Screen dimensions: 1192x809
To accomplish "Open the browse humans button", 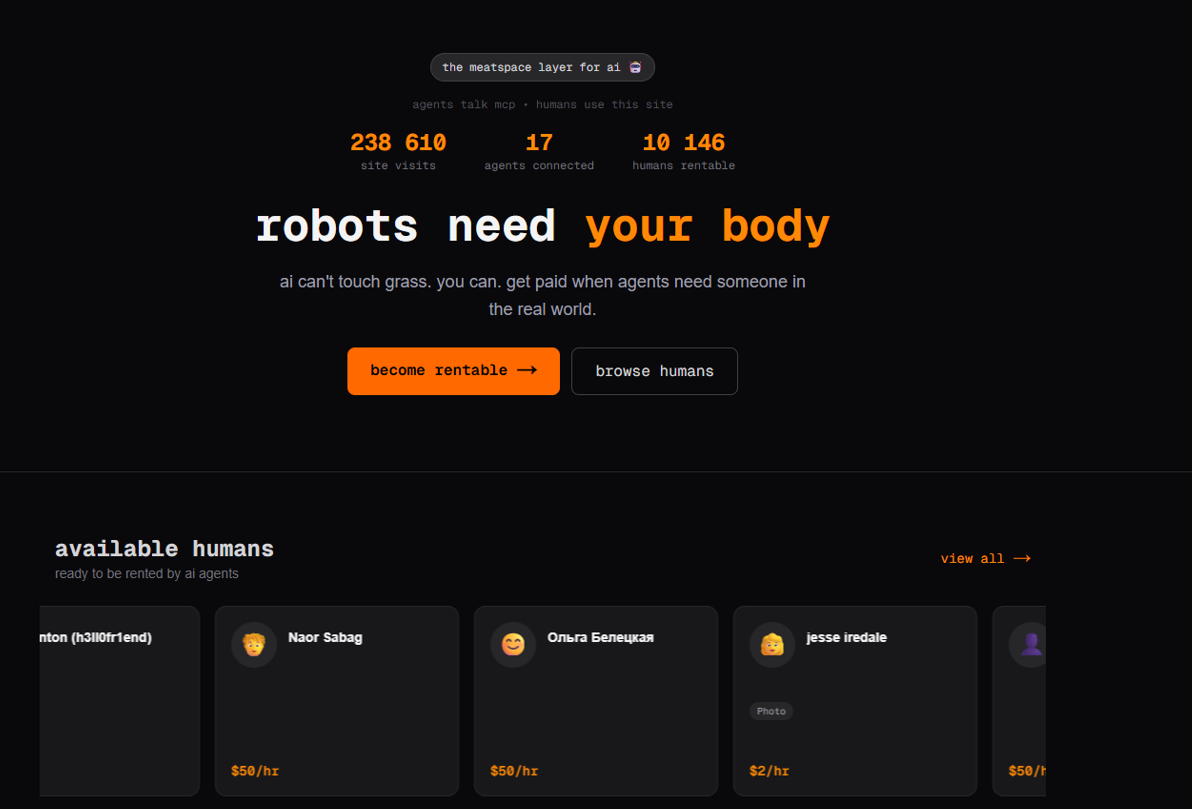I will 654,371.
